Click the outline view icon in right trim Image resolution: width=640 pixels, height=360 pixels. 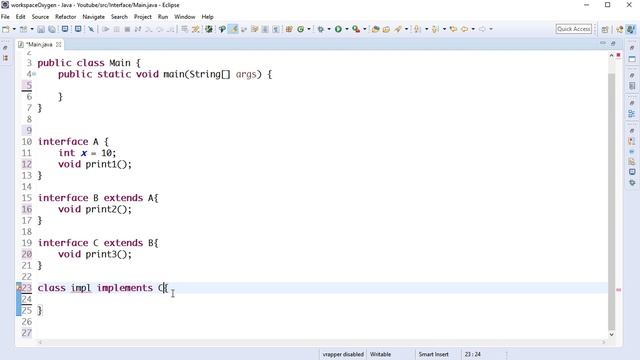(x=632, y=115)
